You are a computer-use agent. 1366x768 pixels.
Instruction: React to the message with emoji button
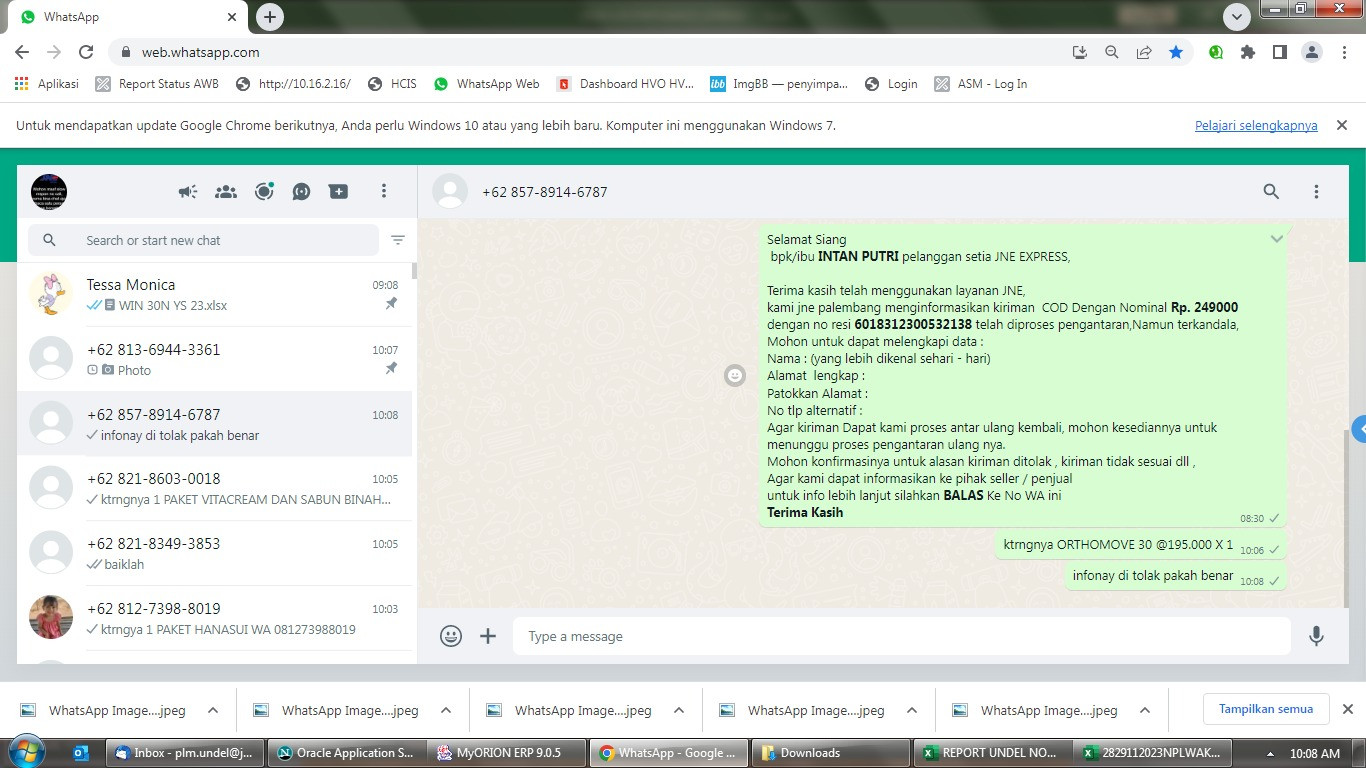point(735,375)
